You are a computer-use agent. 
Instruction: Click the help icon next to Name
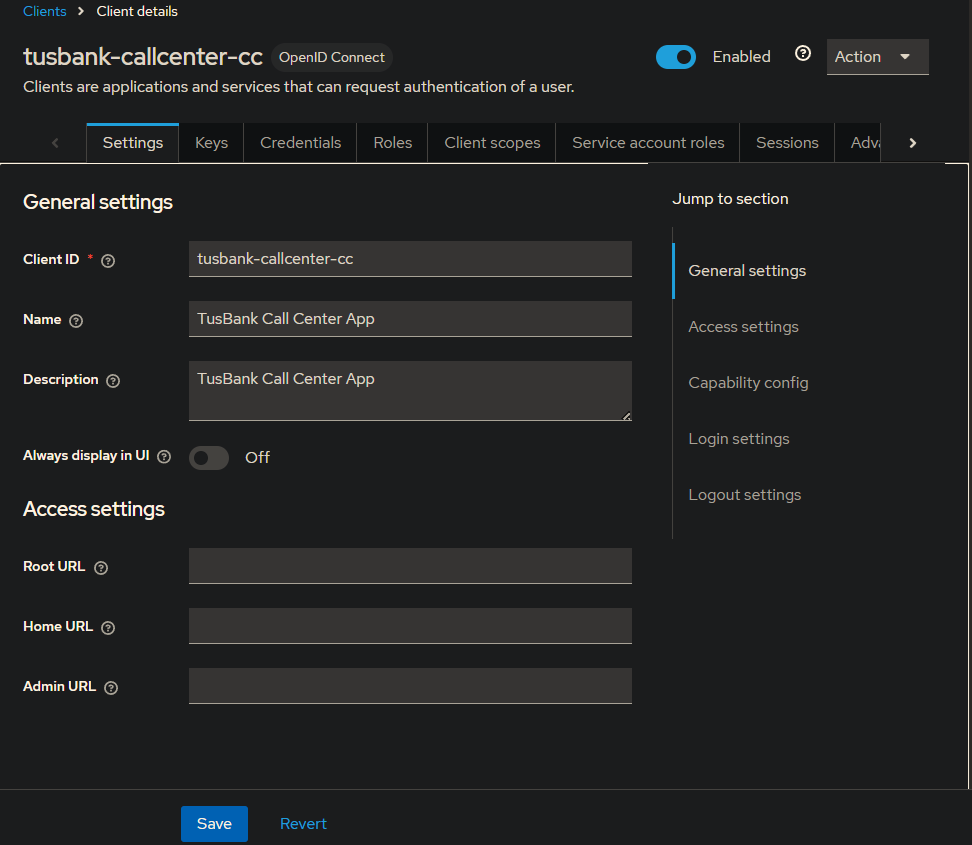pos(76,321)
